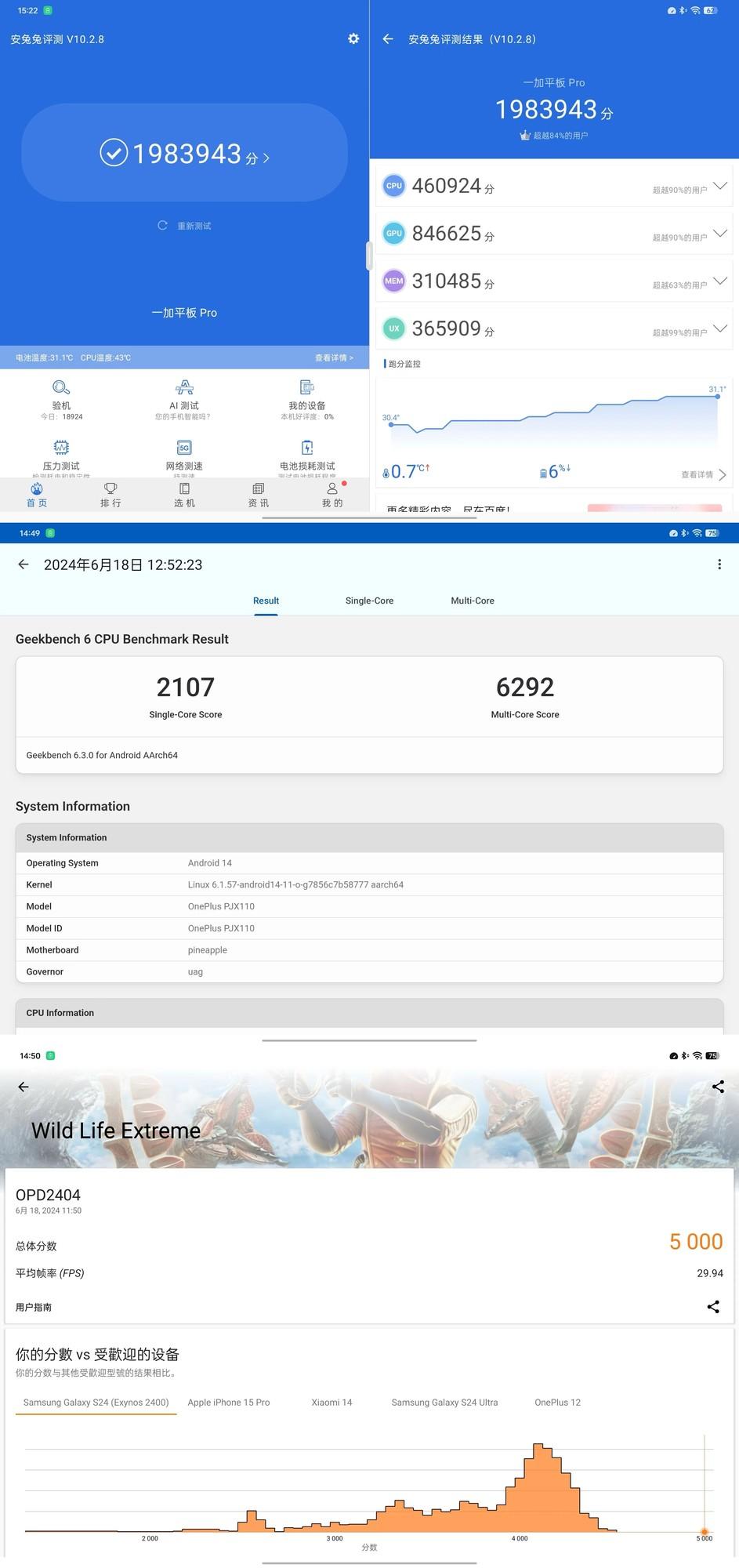Switch to 首页 home tab

(37, 495)
